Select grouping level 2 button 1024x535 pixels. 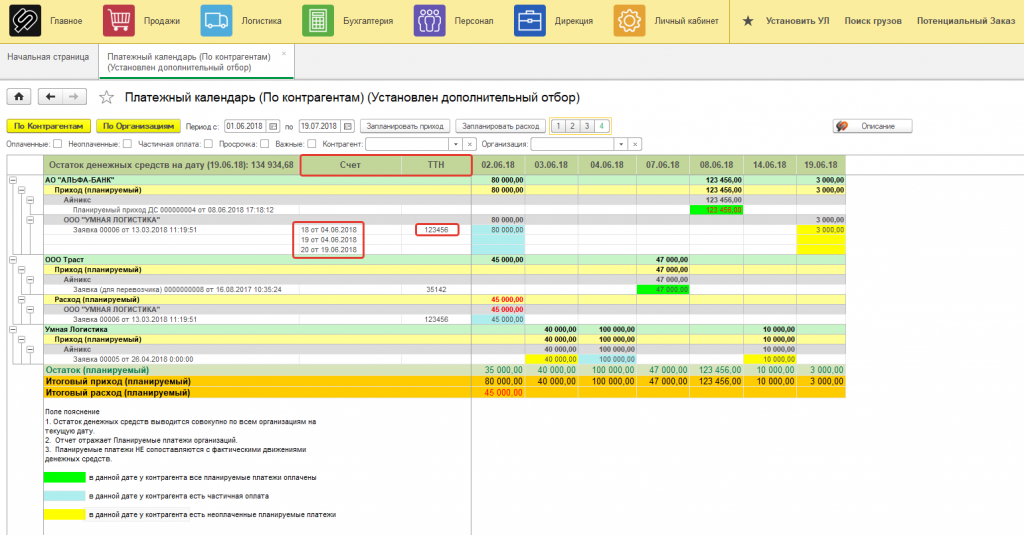pyautogui.click(x=573, y=126)
